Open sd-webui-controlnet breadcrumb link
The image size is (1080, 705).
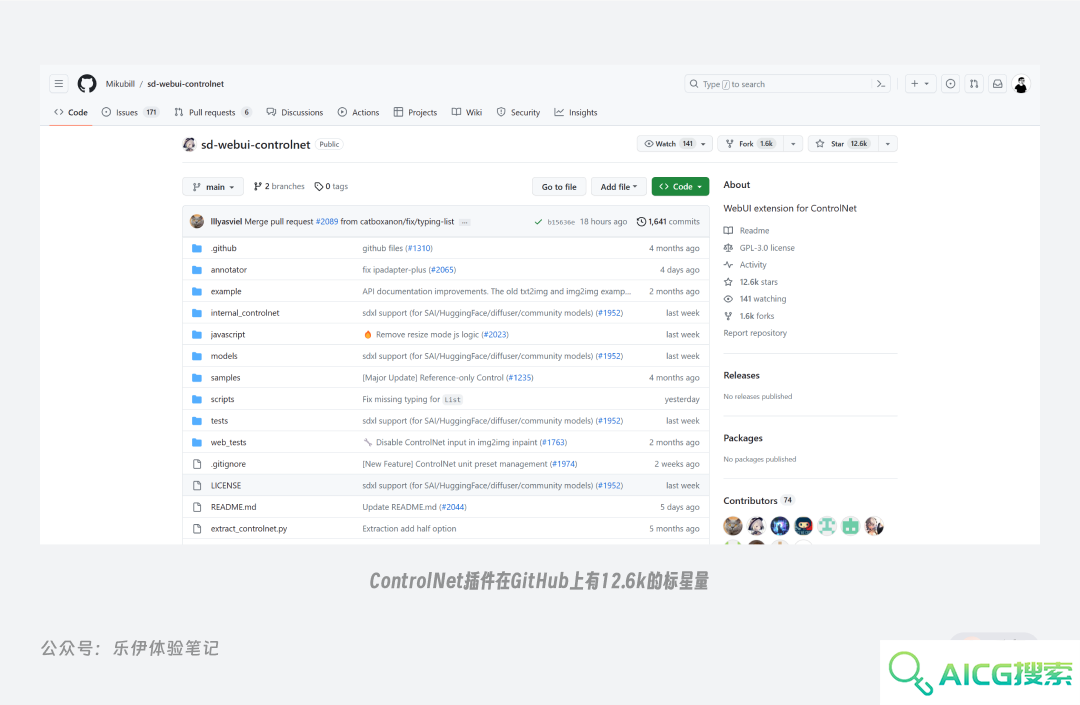pos(185,84)
